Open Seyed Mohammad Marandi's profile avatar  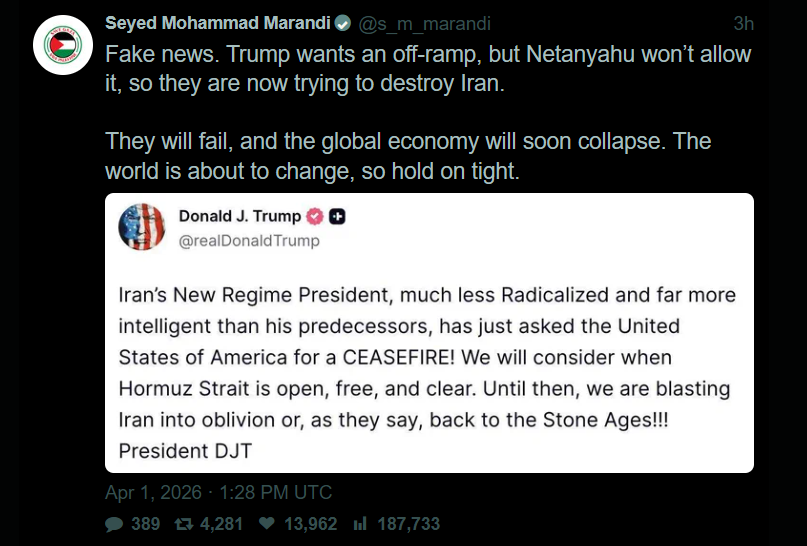coord(63,45)
